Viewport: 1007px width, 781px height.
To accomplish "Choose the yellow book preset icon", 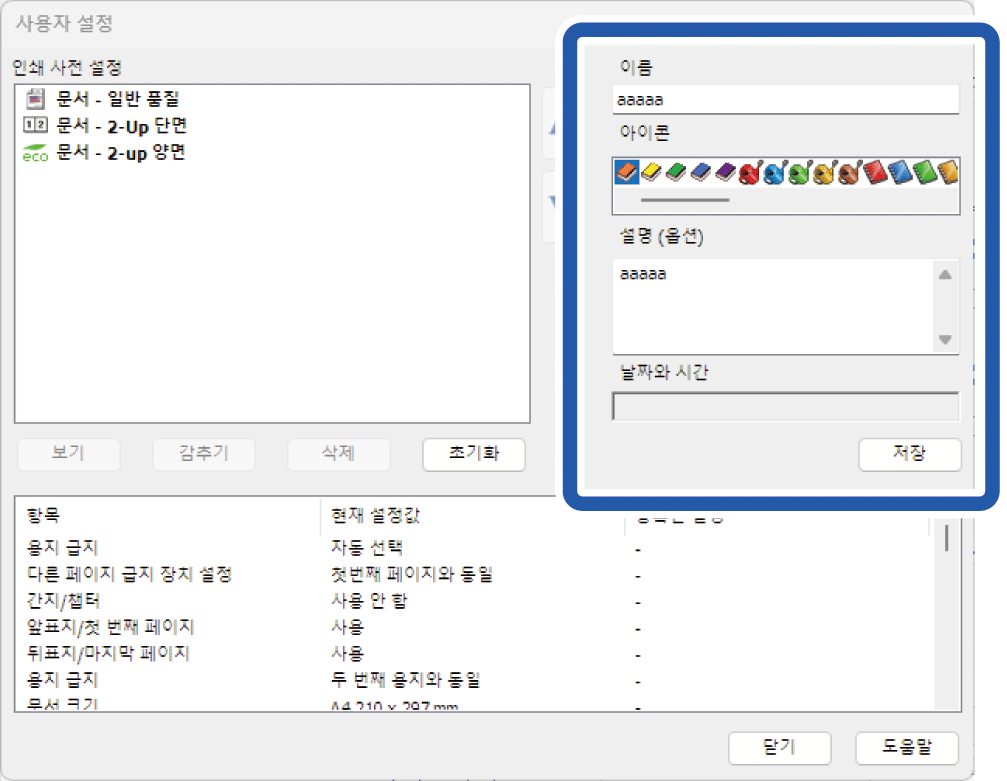I will (x=651, y=173).
